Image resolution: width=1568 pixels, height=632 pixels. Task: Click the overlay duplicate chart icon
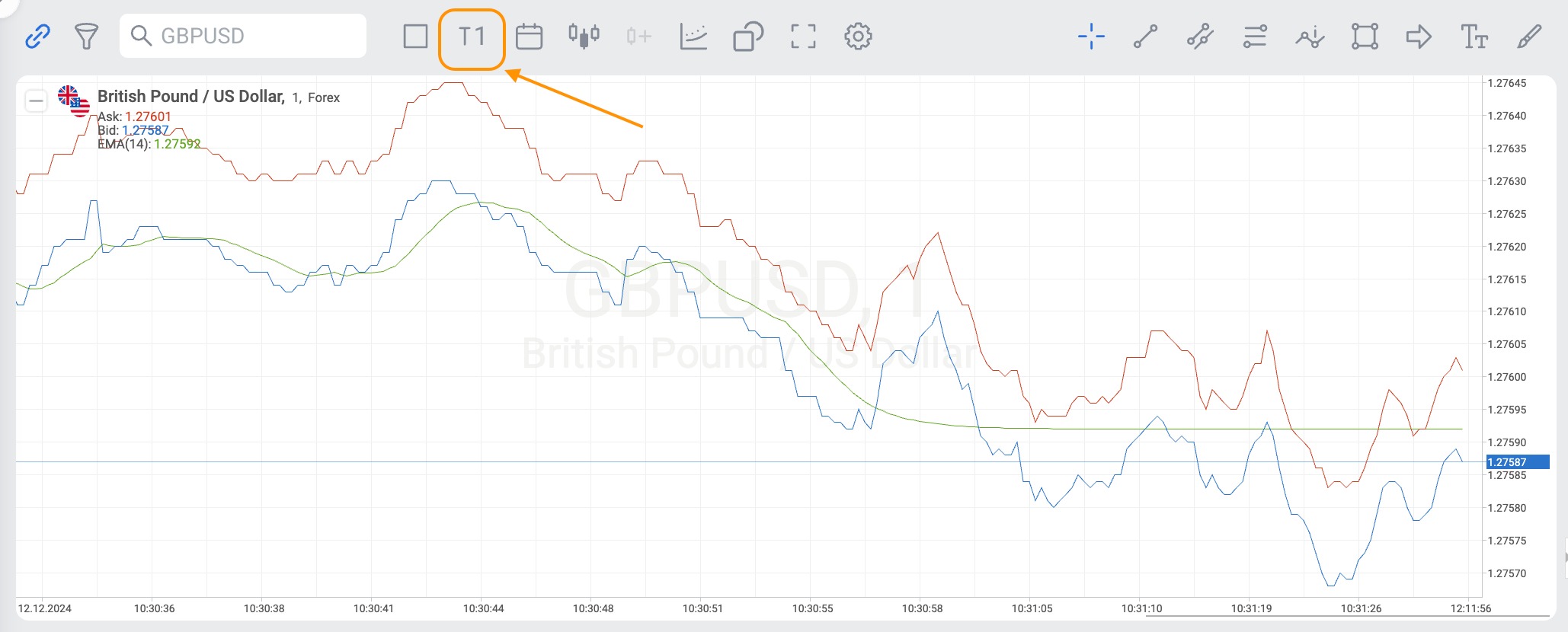(748, 37)
